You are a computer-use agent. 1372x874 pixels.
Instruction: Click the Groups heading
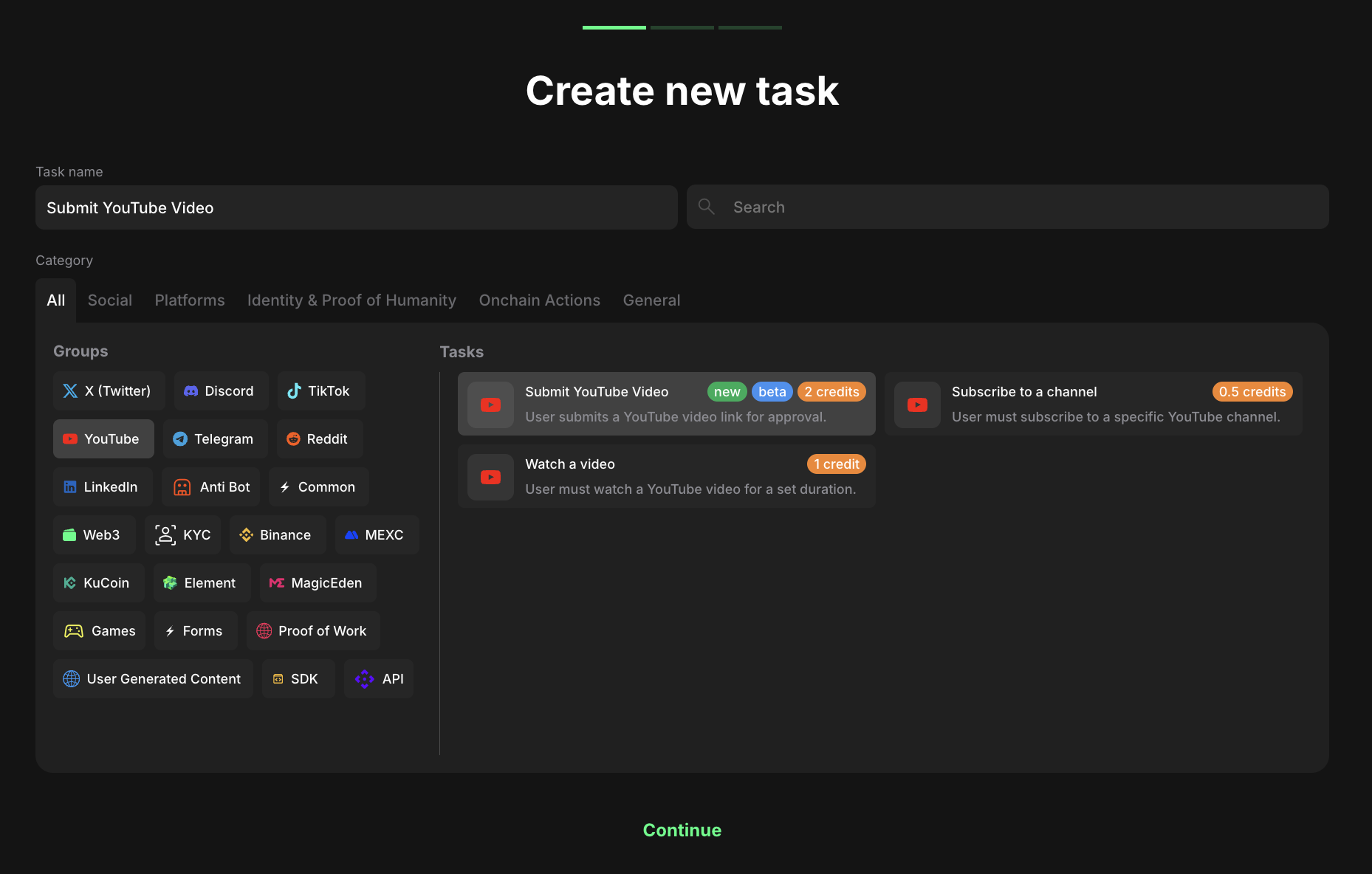[x=80, y=351]
